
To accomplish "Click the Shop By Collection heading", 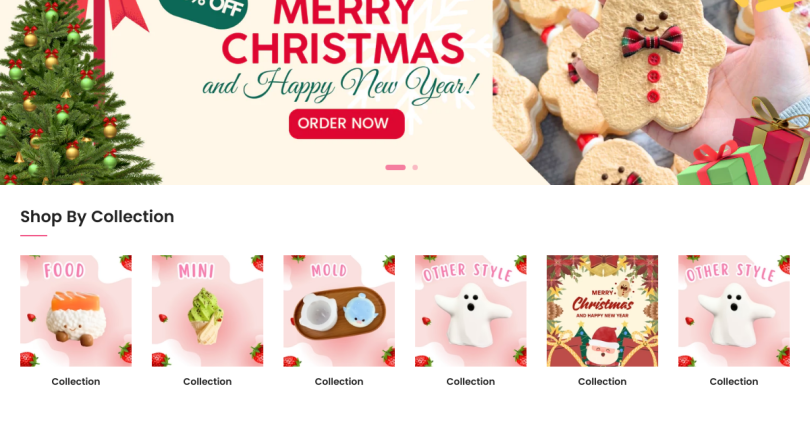I will 97,216.
